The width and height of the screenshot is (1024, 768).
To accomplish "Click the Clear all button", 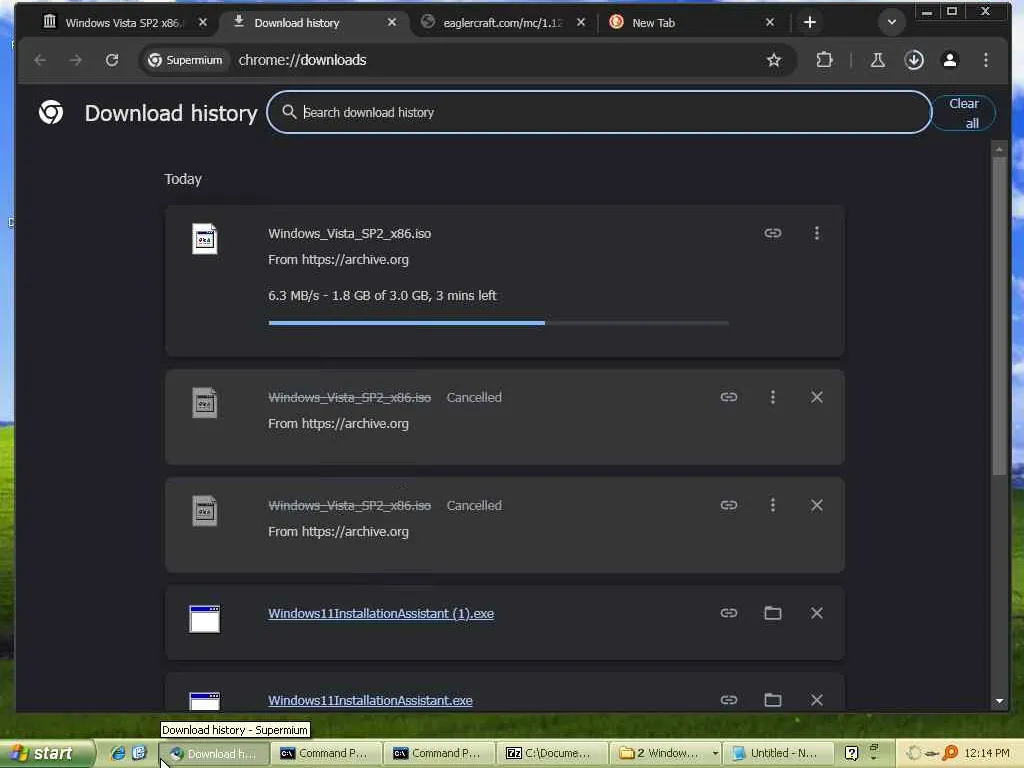I will click(963, 113).
